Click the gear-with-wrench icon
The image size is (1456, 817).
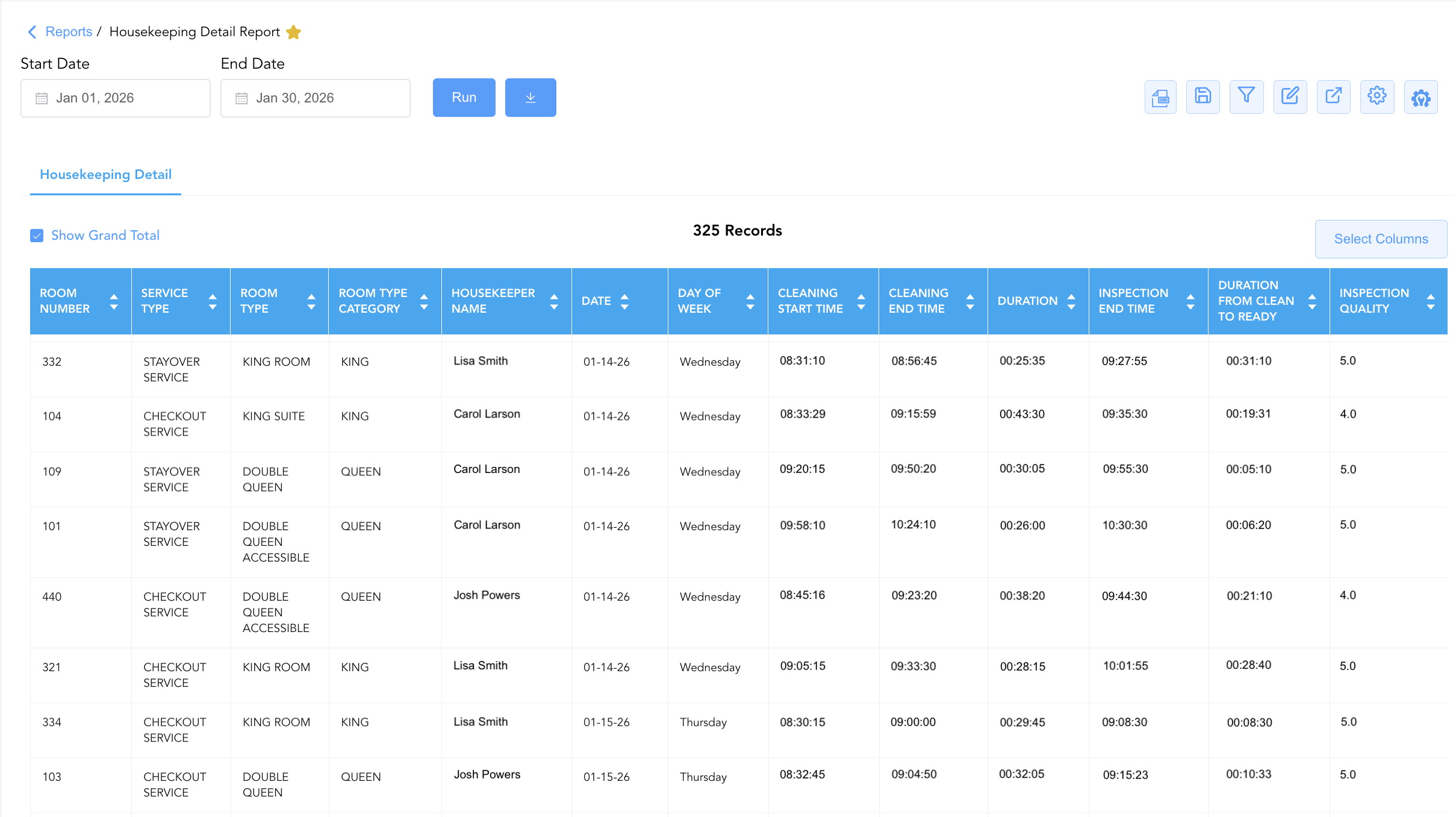tap(1420, 97)
